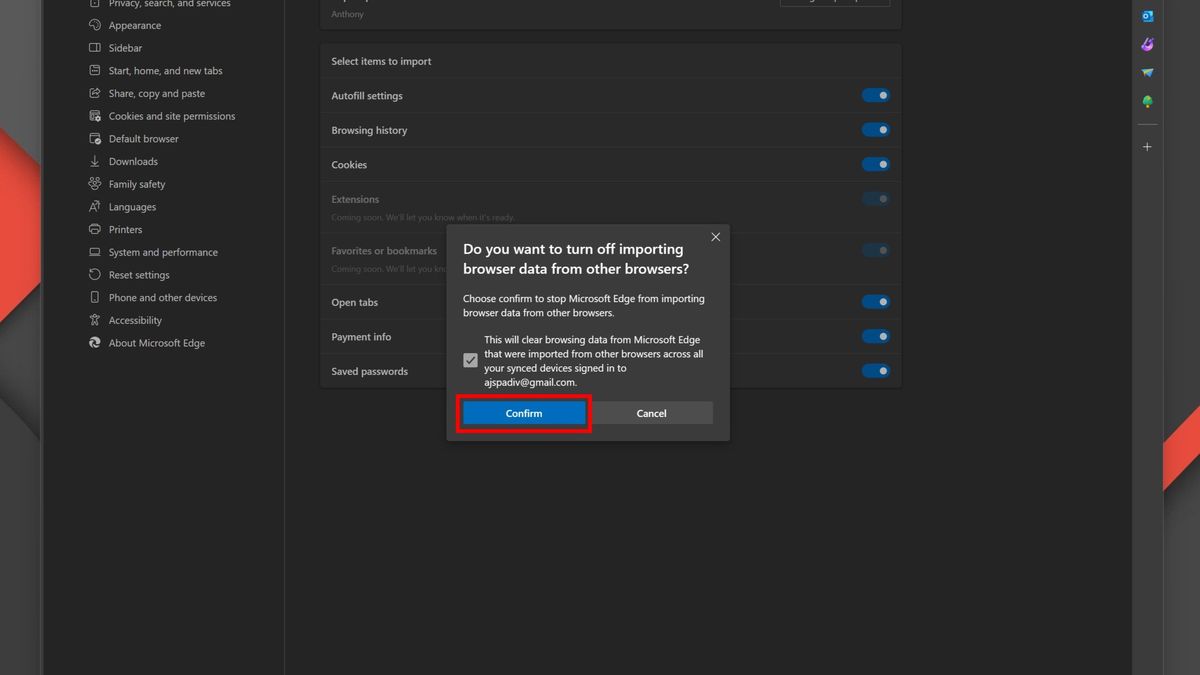
Task: Select the Languages settings entry
Action: 131,206
